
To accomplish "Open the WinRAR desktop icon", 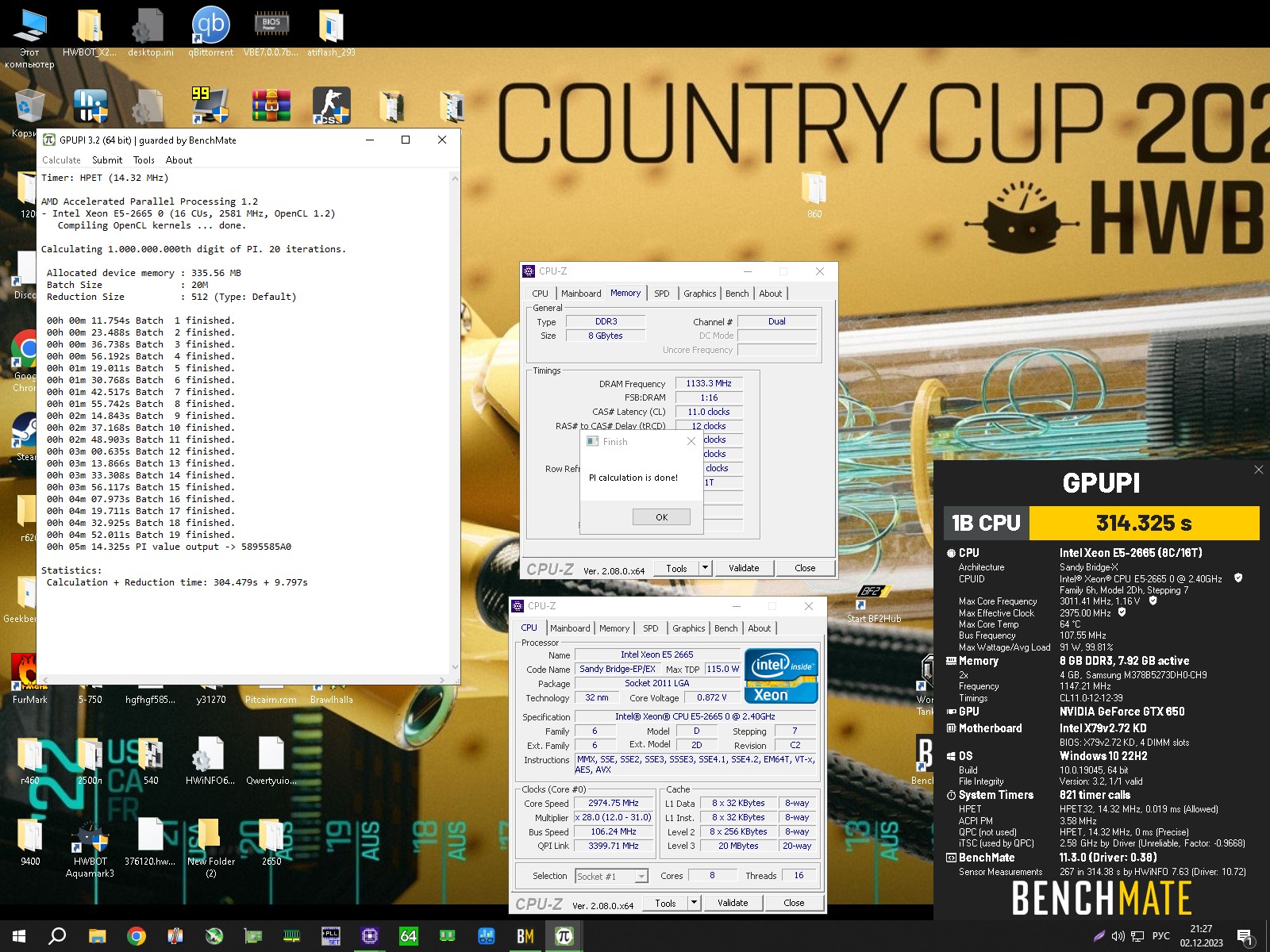I will click(x=271, y=105).
